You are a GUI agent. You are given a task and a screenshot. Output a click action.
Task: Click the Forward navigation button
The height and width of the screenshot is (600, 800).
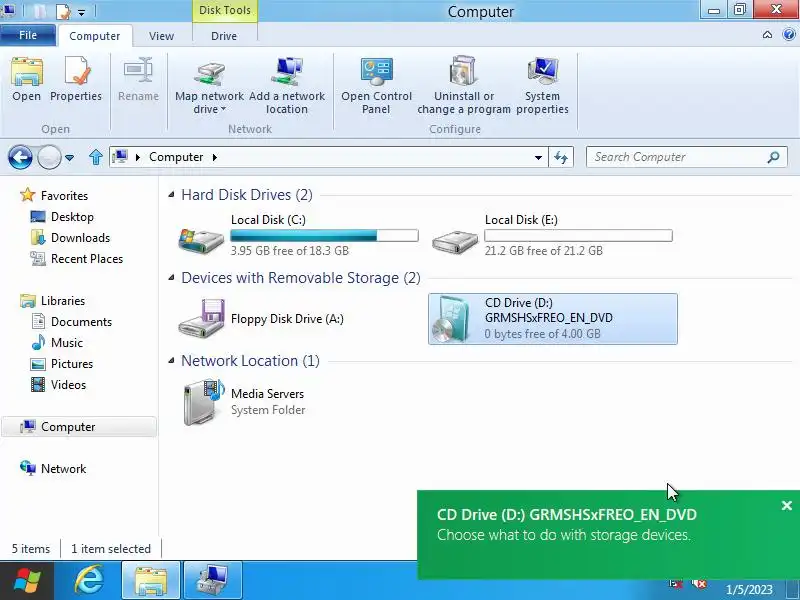(49, 157)
